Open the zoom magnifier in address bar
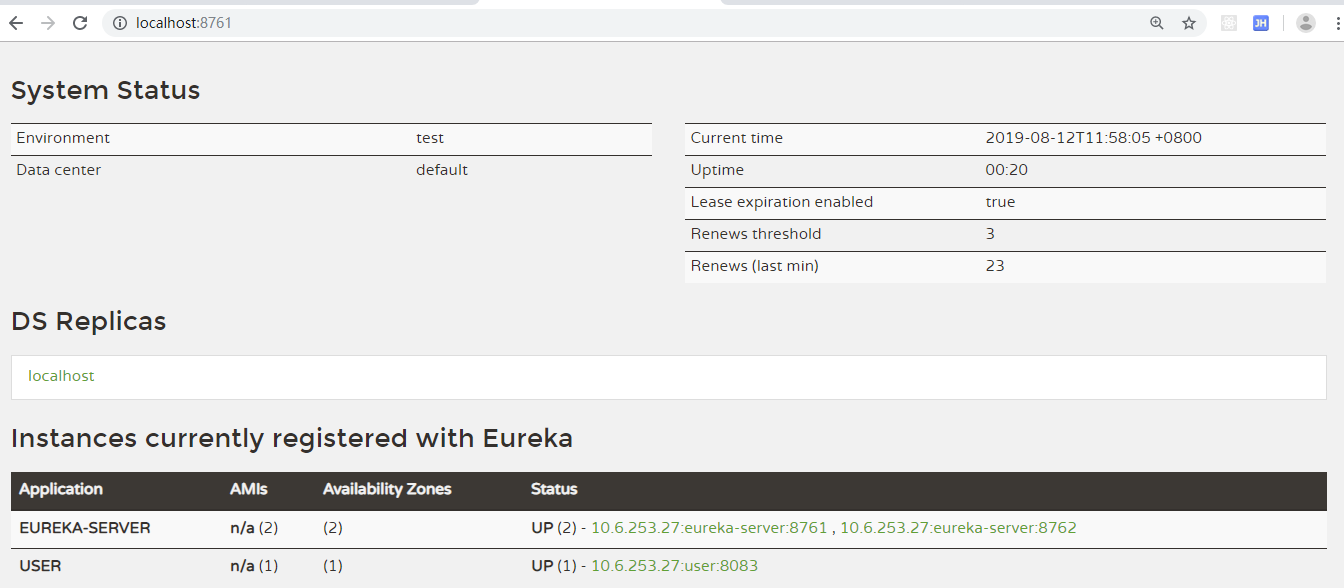The width and height of the screenshot is (1344, 588). (x=1157, y=23)
